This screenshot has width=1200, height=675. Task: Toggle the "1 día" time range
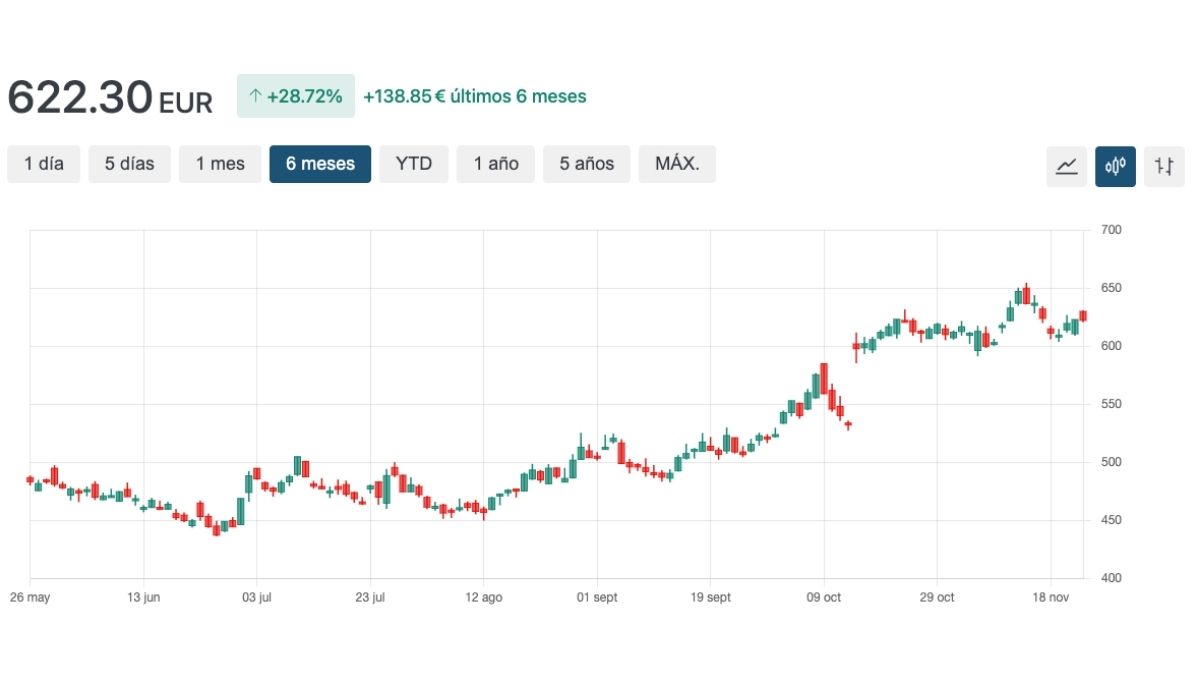43,163
